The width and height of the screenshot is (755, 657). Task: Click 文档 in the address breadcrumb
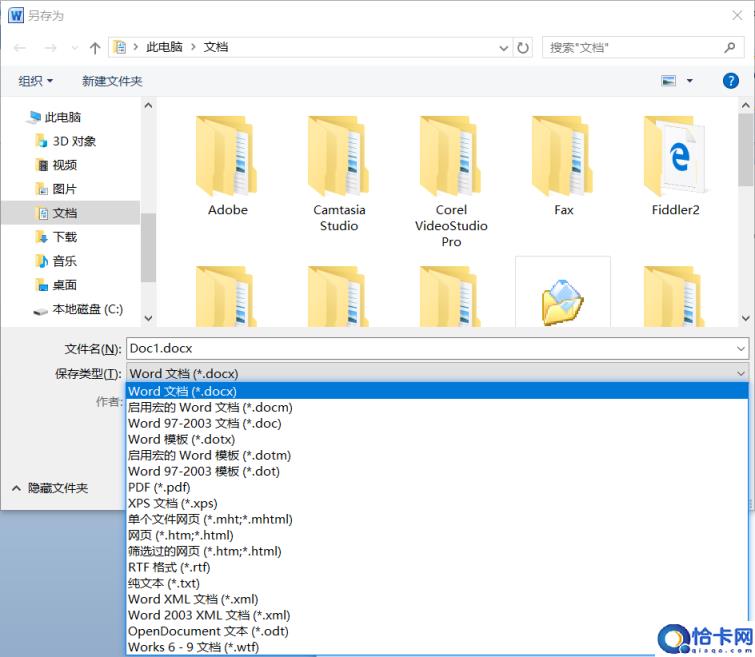216,47
